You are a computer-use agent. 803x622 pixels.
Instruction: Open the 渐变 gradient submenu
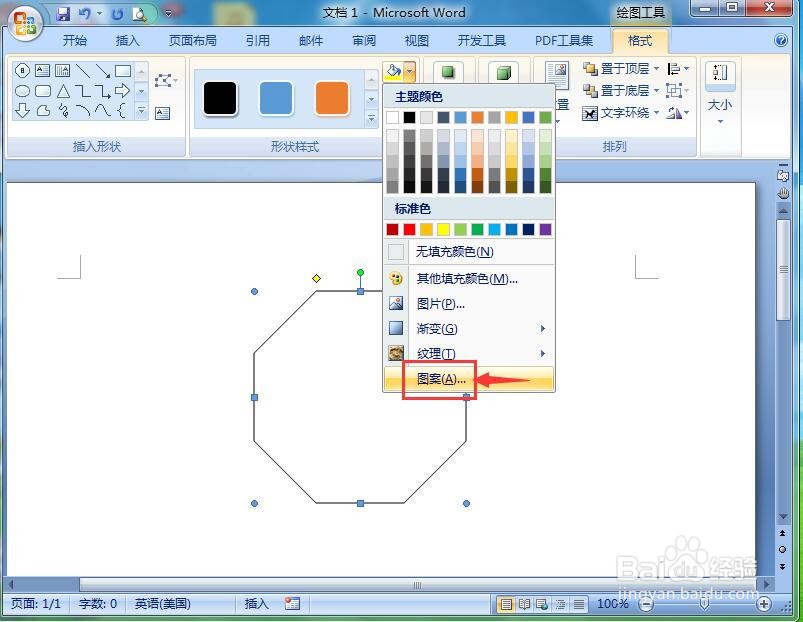(x=437, y=329)
